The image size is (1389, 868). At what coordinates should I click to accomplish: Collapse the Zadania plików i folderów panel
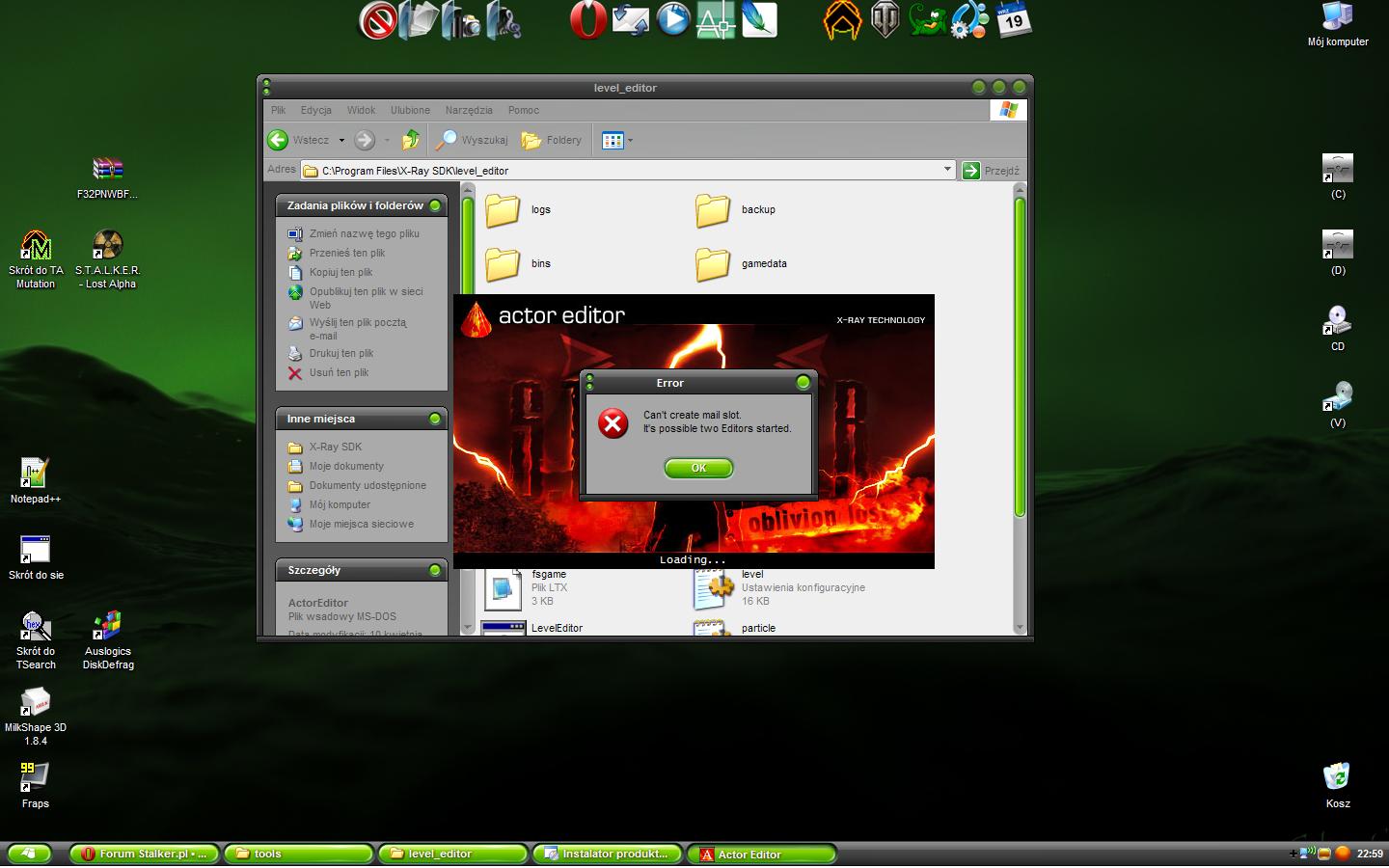(435, 205)
